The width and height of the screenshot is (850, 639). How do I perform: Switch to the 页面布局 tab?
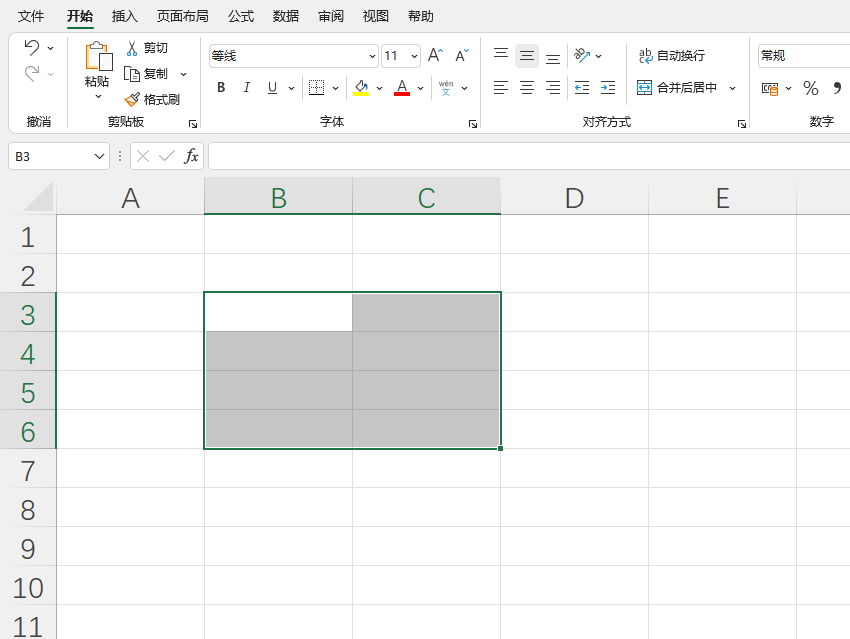pos(183,16)
